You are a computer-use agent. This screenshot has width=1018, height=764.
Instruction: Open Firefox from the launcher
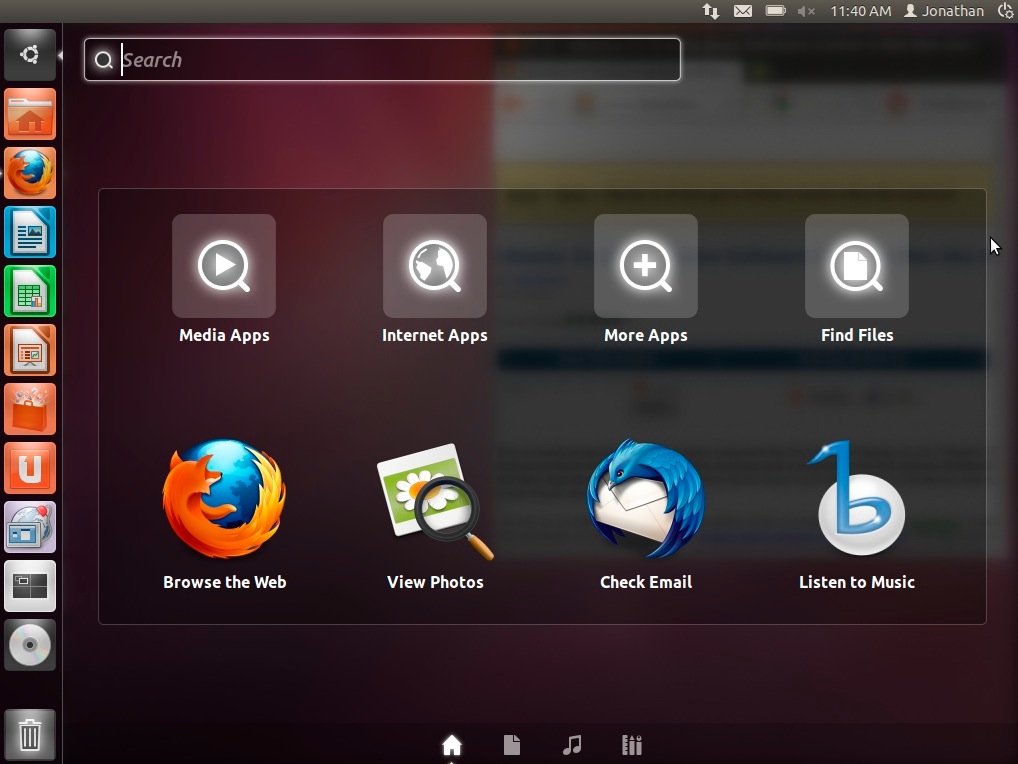point(30,172)
